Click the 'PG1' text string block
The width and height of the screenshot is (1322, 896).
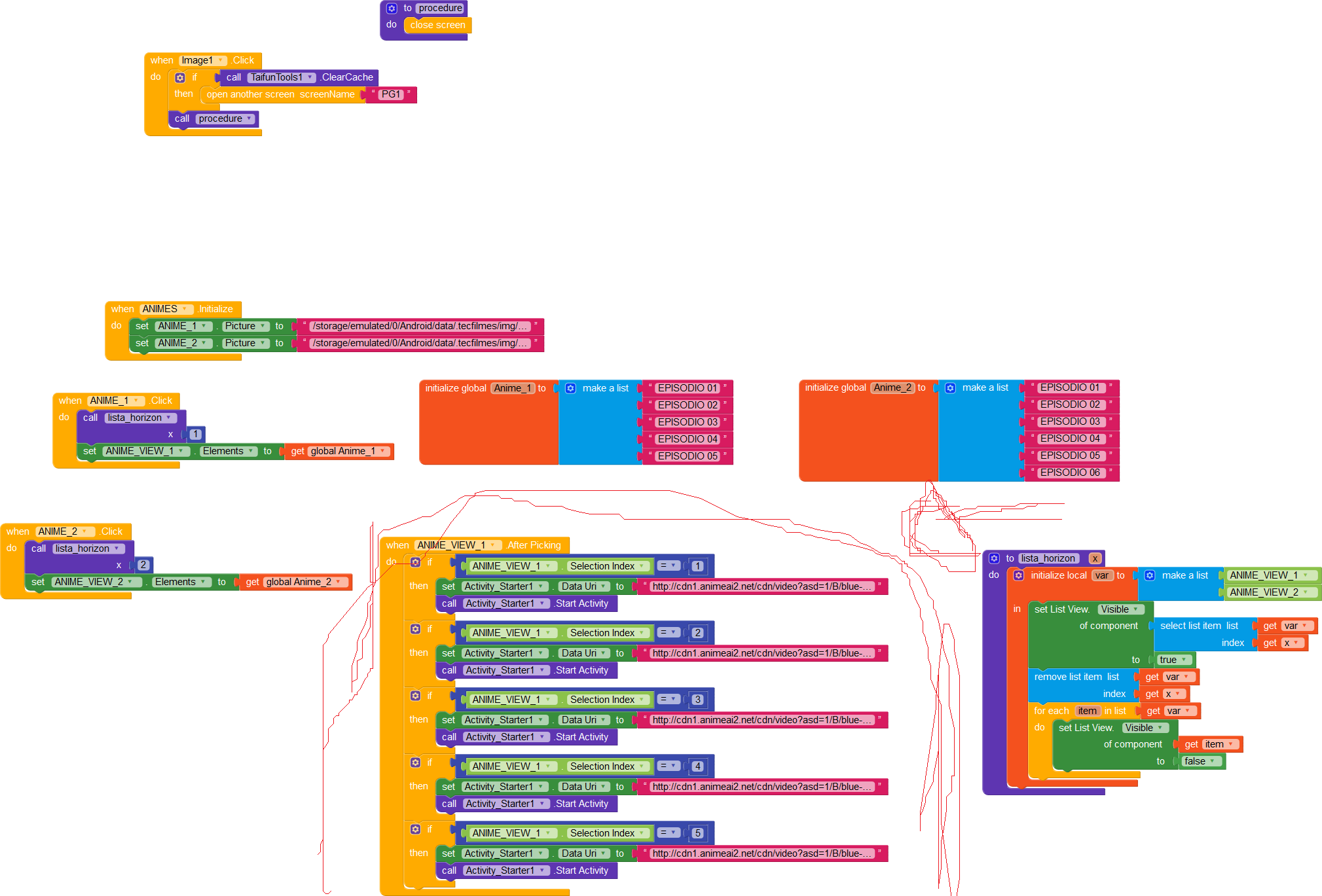click(391, 94)
